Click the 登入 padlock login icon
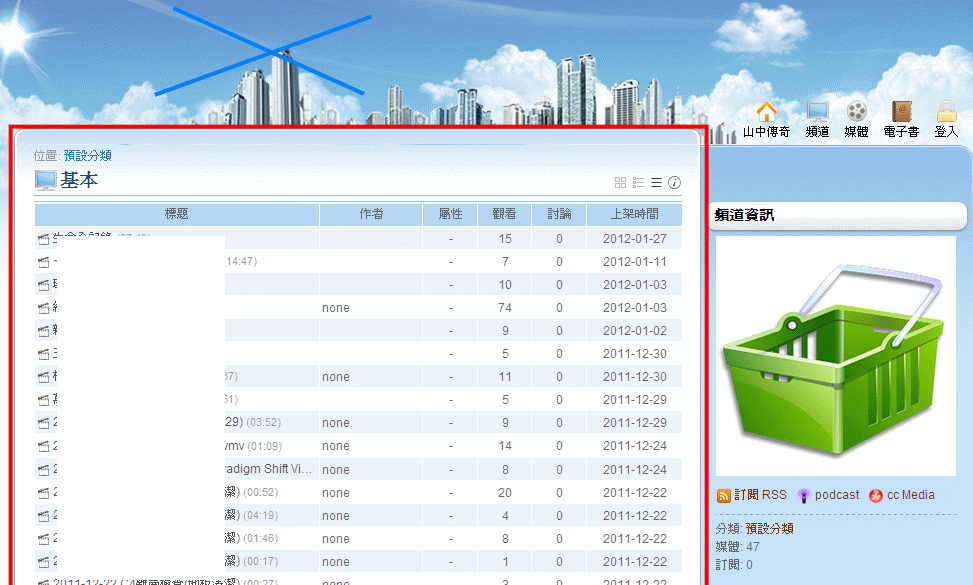This screenshot has width=973, height=585. tap(946, 111)
